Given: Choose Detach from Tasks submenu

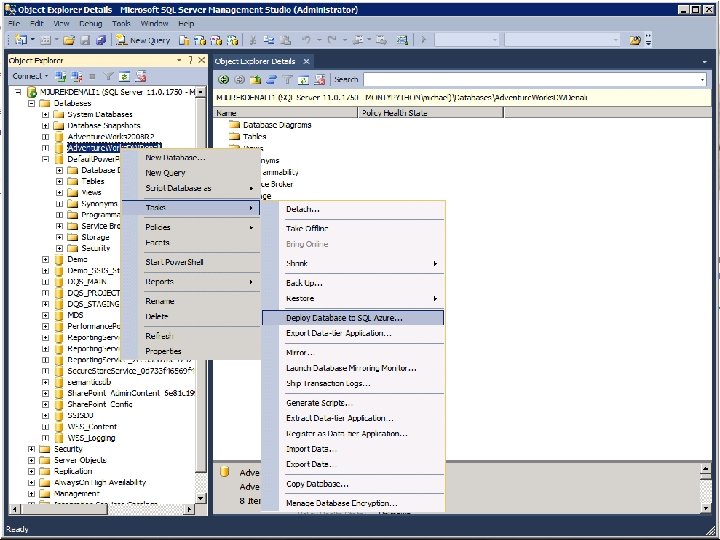Looking at the screenshot, I should [x=353, y=209].
